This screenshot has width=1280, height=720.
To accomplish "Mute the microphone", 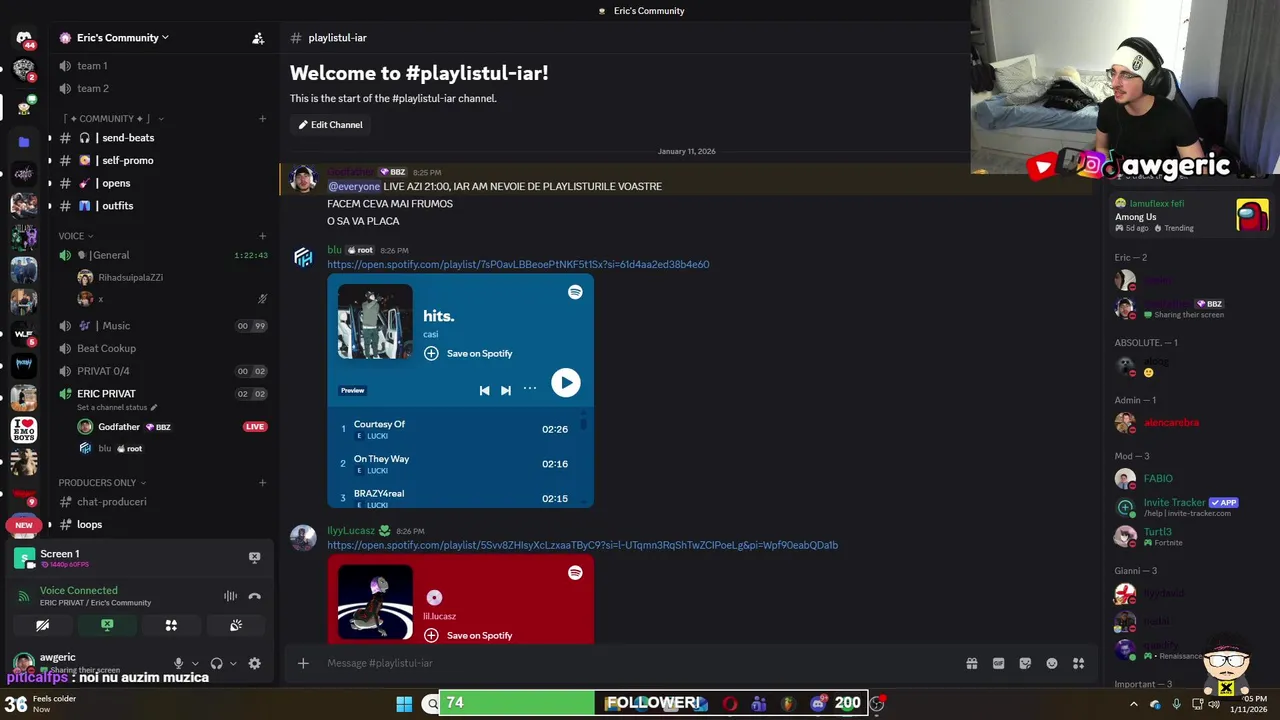I will click(178, 663).
